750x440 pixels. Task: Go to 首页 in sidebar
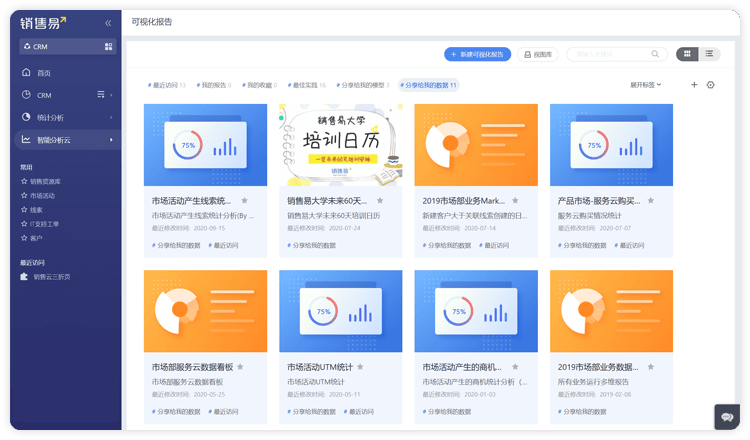click(x=44, y=73)
